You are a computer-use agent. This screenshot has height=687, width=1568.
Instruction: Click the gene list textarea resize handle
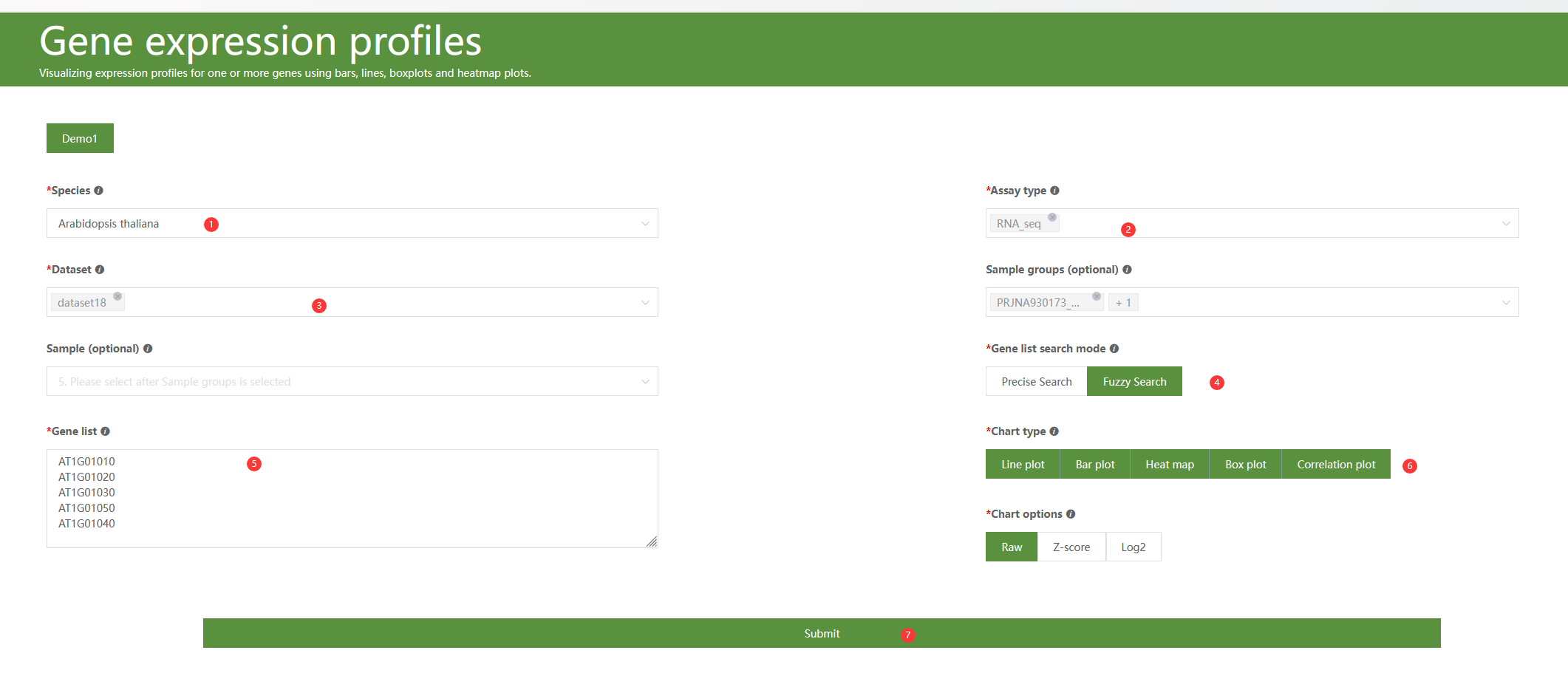point(652,541)
